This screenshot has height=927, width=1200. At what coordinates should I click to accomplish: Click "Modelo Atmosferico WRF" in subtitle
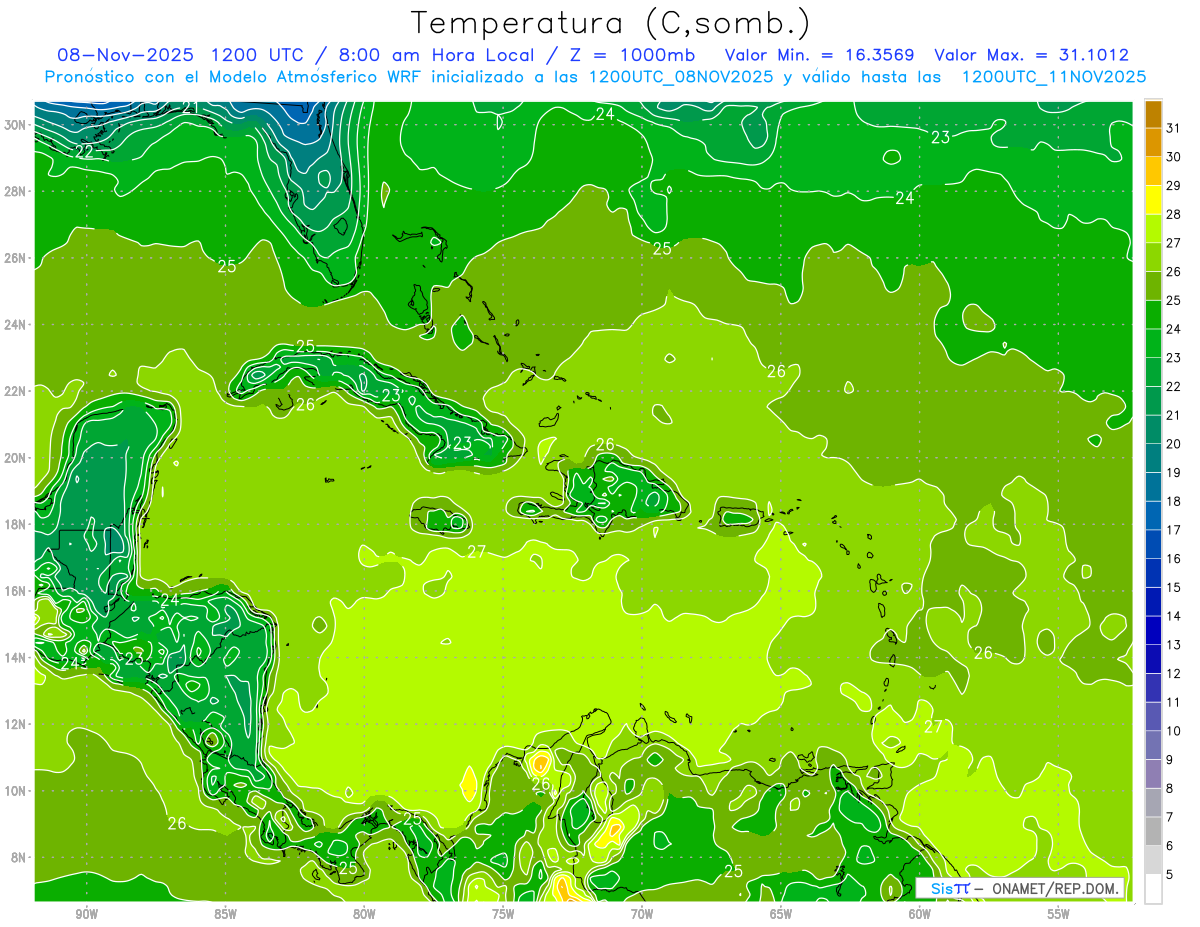[320, 77]
